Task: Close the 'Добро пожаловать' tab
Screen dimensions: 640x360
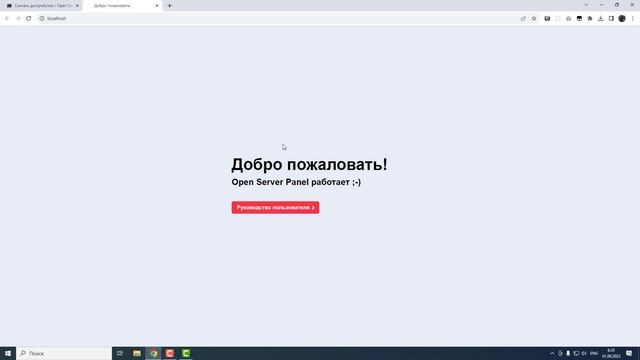Action: click(x=157, y=6)
